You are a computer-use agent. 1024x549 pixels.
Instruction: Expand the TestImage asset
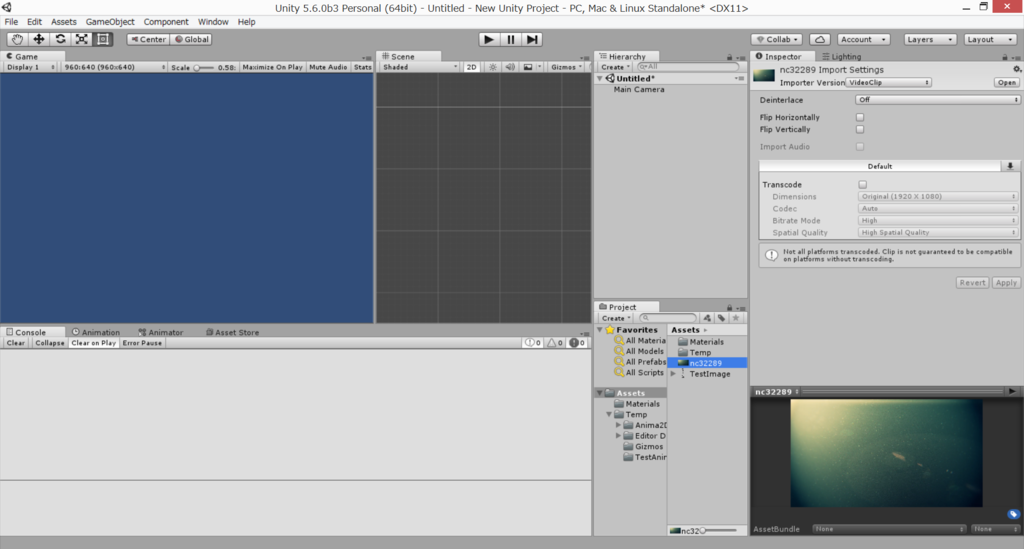pos(673,374)
